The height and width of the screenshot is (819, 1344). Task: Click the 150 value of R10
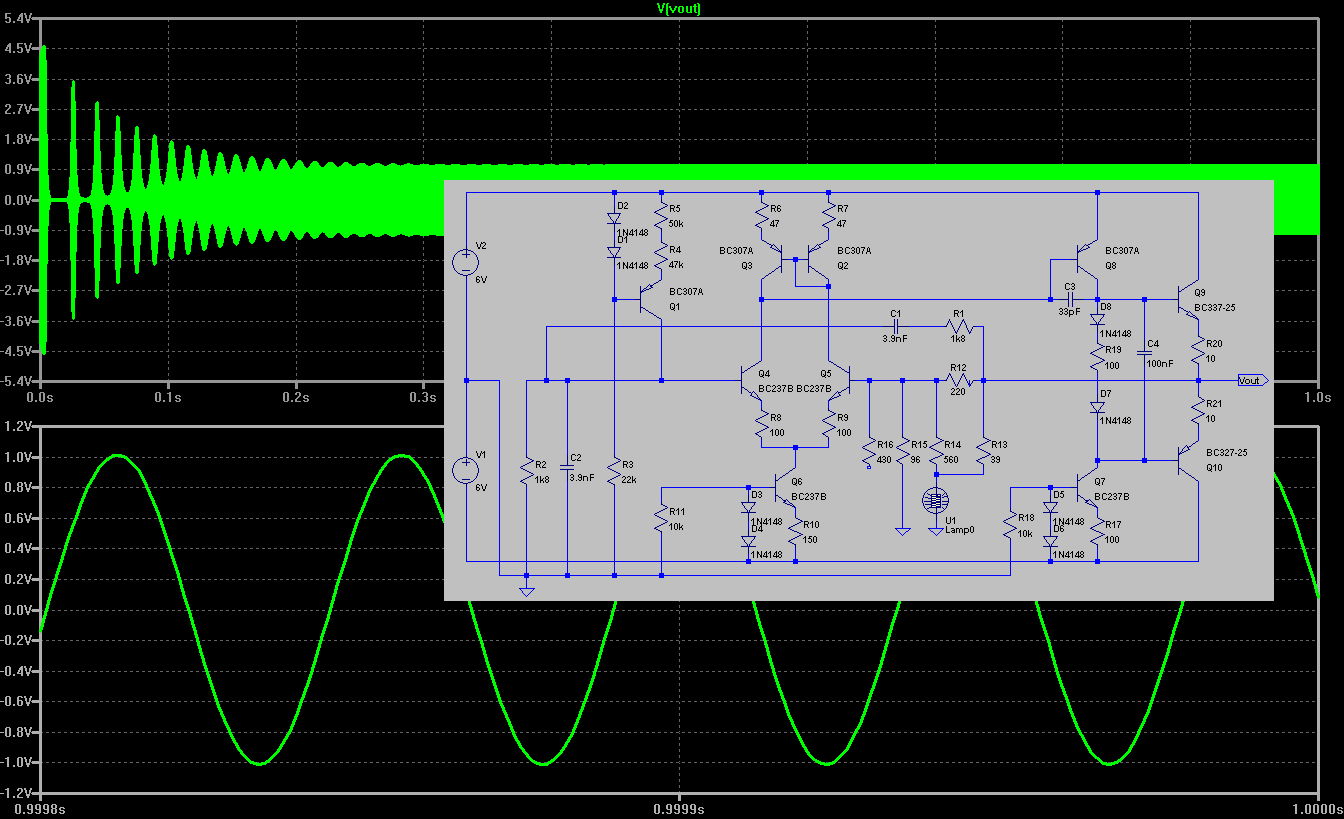pos(812,538)
